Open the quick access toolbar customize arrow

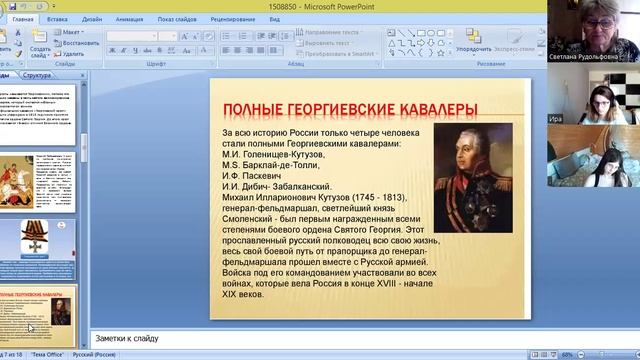point(54,6)
